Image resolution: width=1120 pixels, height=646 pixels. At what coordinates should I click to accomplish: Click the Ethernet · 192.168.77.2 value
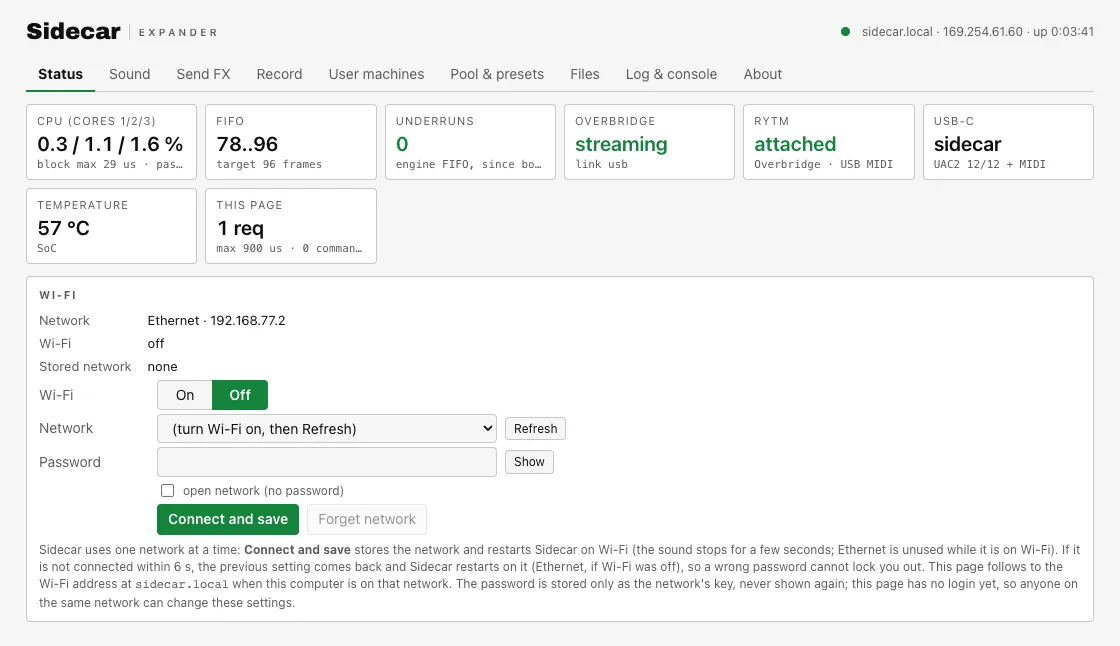216,321
